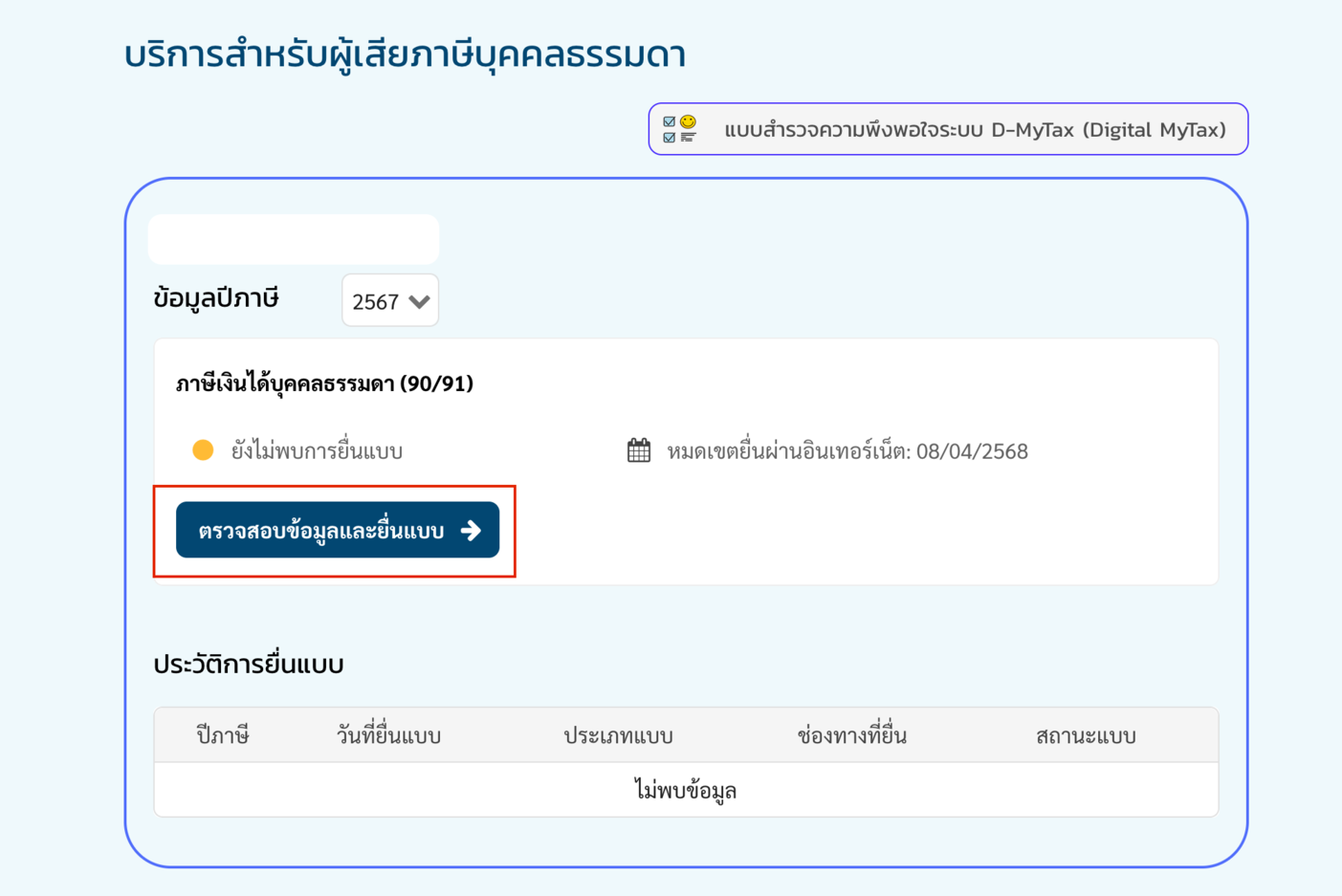Screen dimensions: 1342x896
Task: Click the yellow status dot indicator
Action: pyautogui.click(x=203, y=450)
